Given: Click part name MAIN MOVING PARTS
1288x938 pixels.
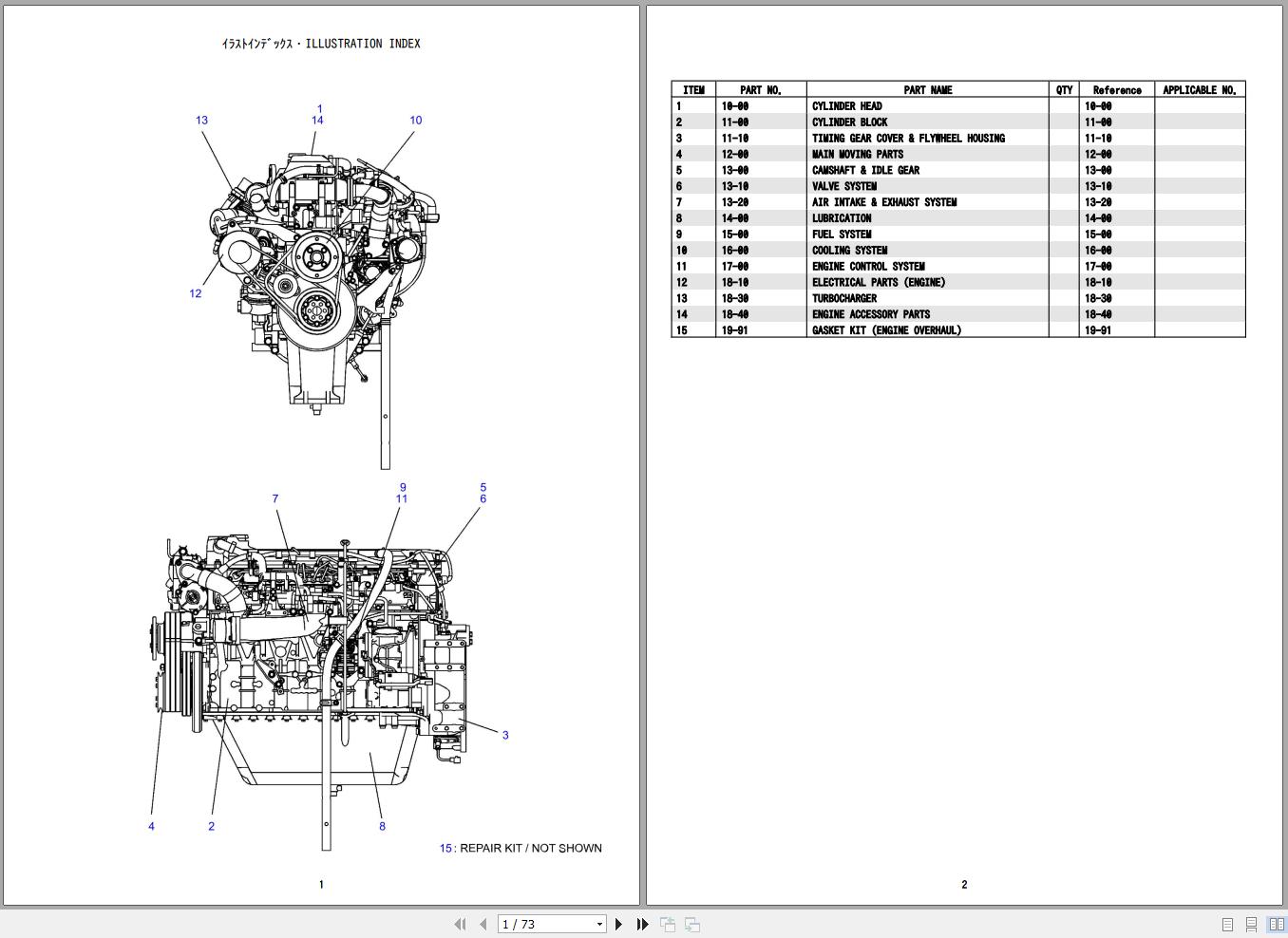Looking at the screenshot, I should pyautogui.click(x=857, y=155).
